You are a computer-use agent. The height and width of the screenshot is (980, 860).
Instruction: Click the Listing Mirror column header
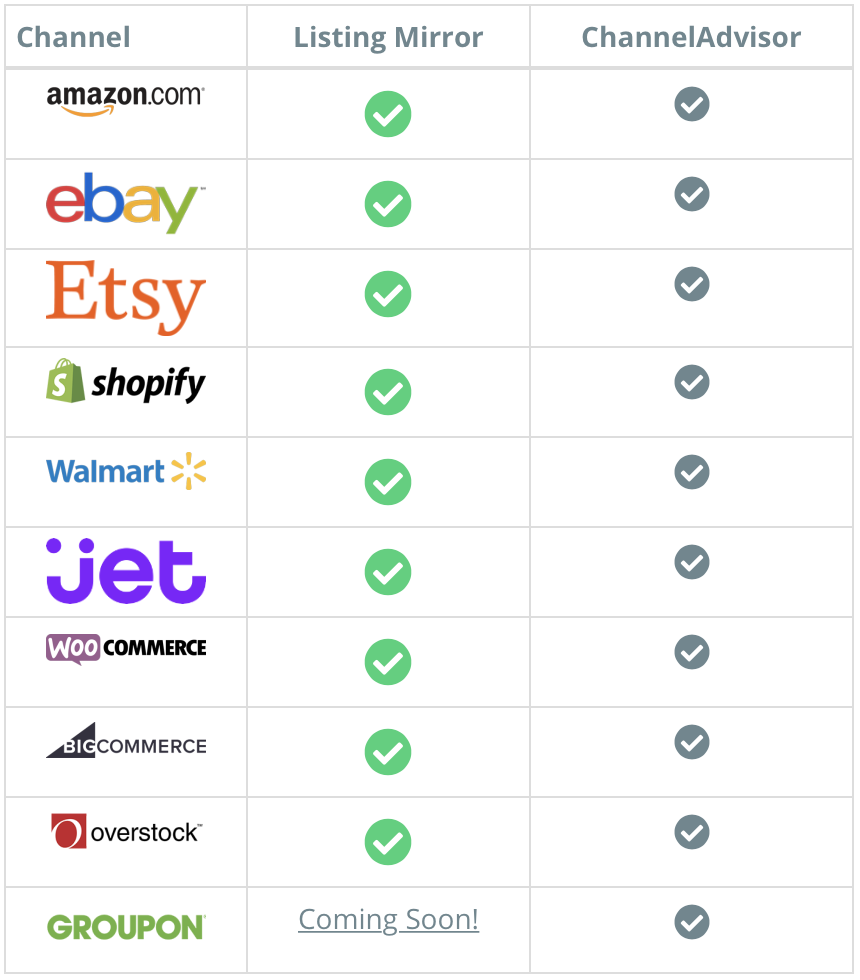click(388, 37)
